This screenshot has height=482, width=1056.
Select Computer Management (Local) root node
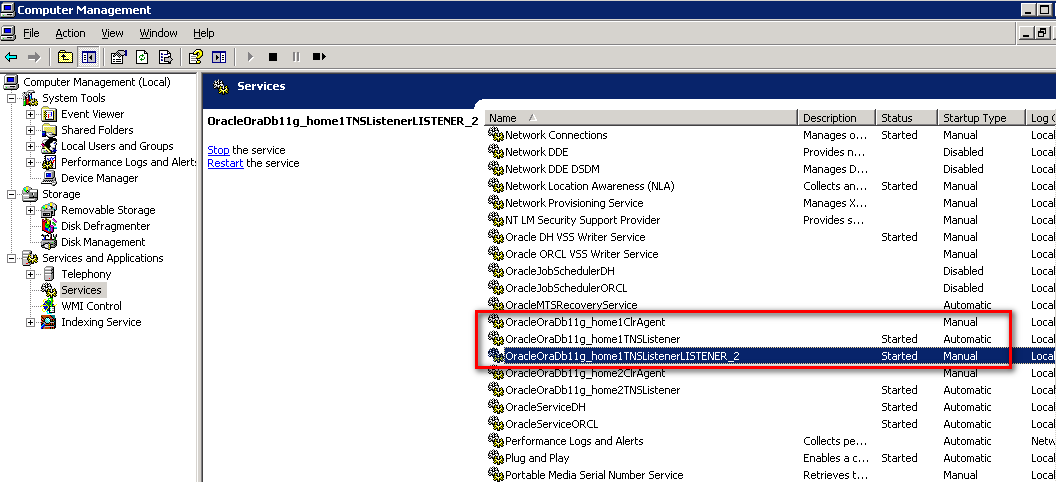pos(97,82)
